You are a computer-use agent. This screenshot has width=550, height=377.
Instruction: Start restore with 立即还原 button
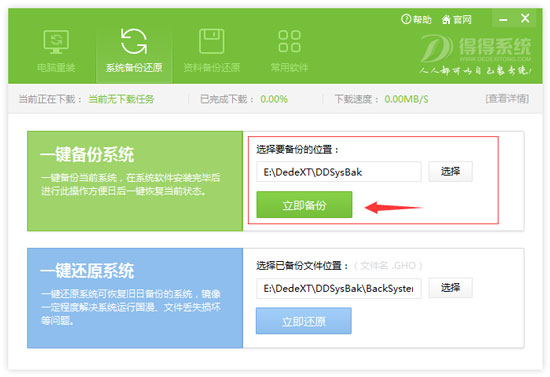point(304,321)
